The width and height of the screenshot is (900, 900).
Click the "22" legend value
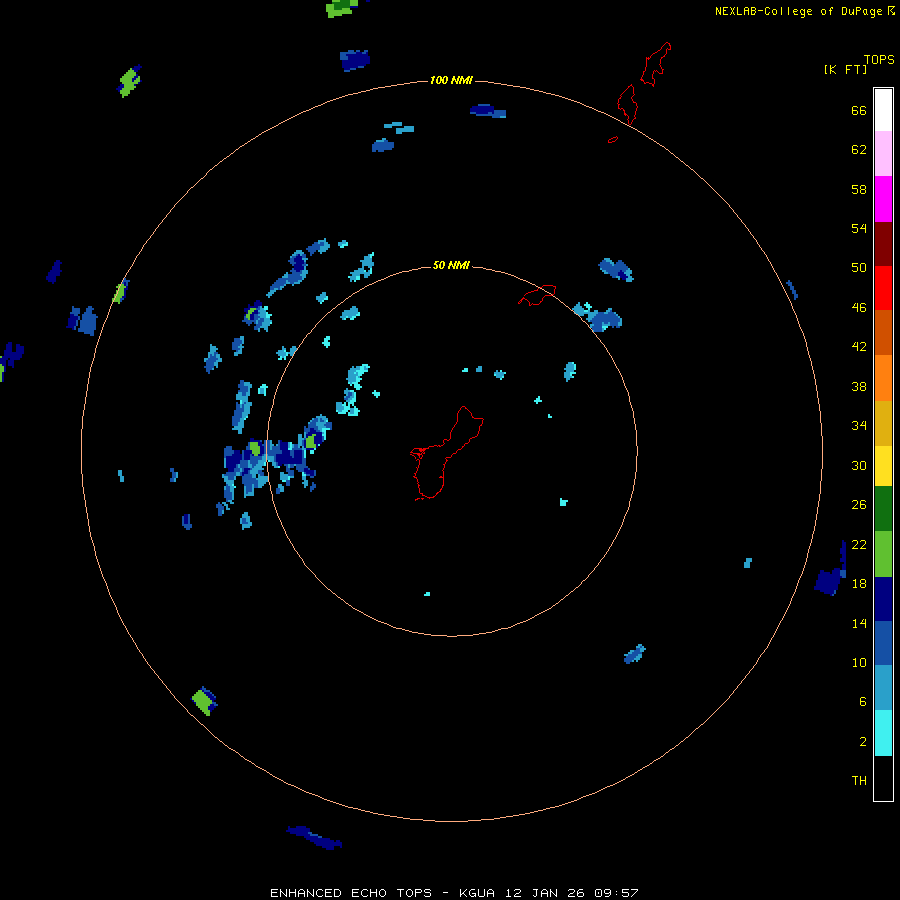(859, 544)
